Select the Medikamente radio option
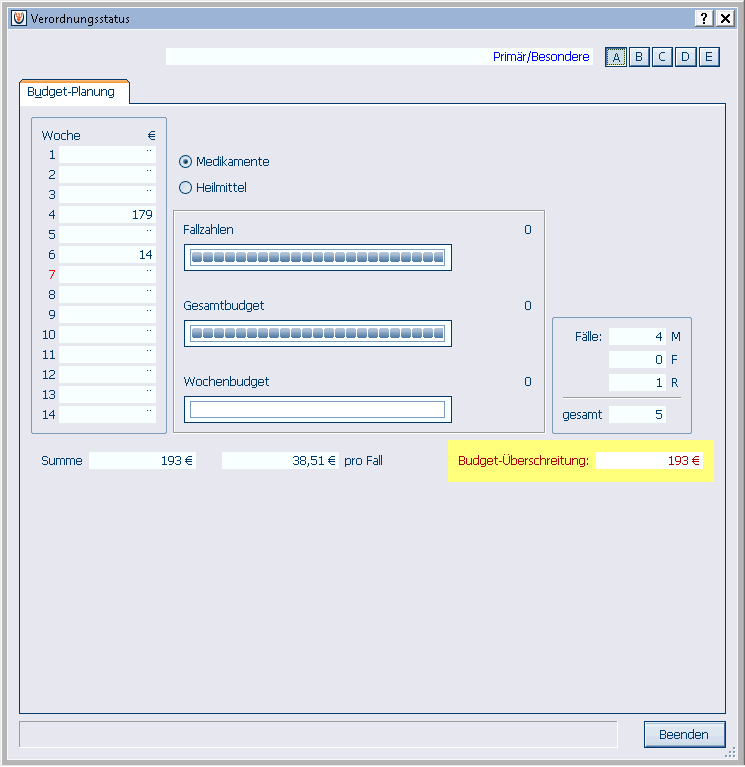This screenshot has height=767, width=745. [x=185, y=162]
